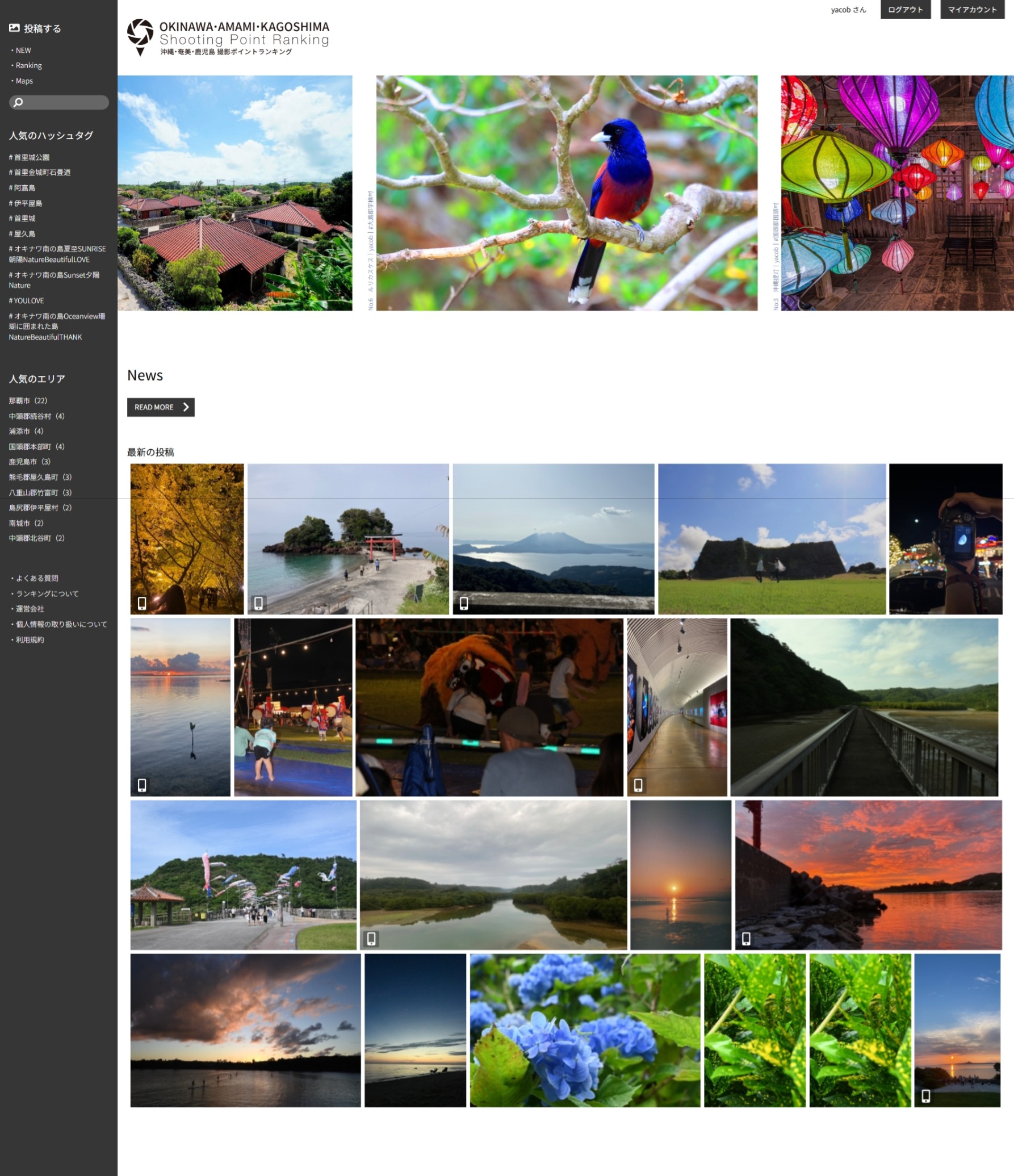This screenshot has height=1176, width=1014.
Task: Select the 那覇市 (22) area link
Action: 28,401
